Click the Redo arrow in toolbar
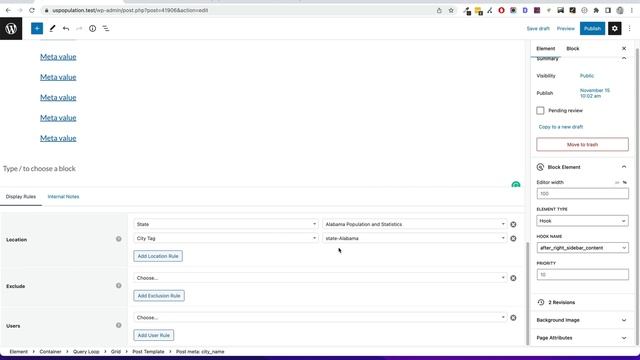 click(x=79, y=29)
